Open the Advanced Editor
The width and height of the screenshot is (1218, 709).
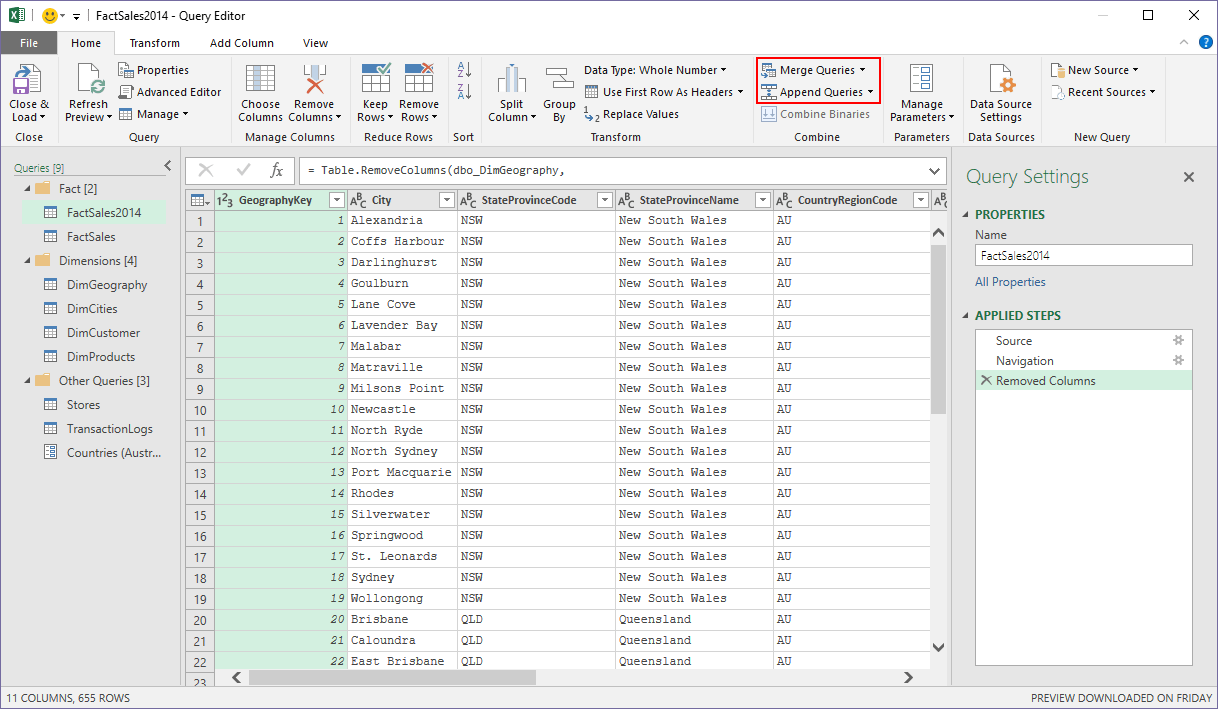[170, 92]
